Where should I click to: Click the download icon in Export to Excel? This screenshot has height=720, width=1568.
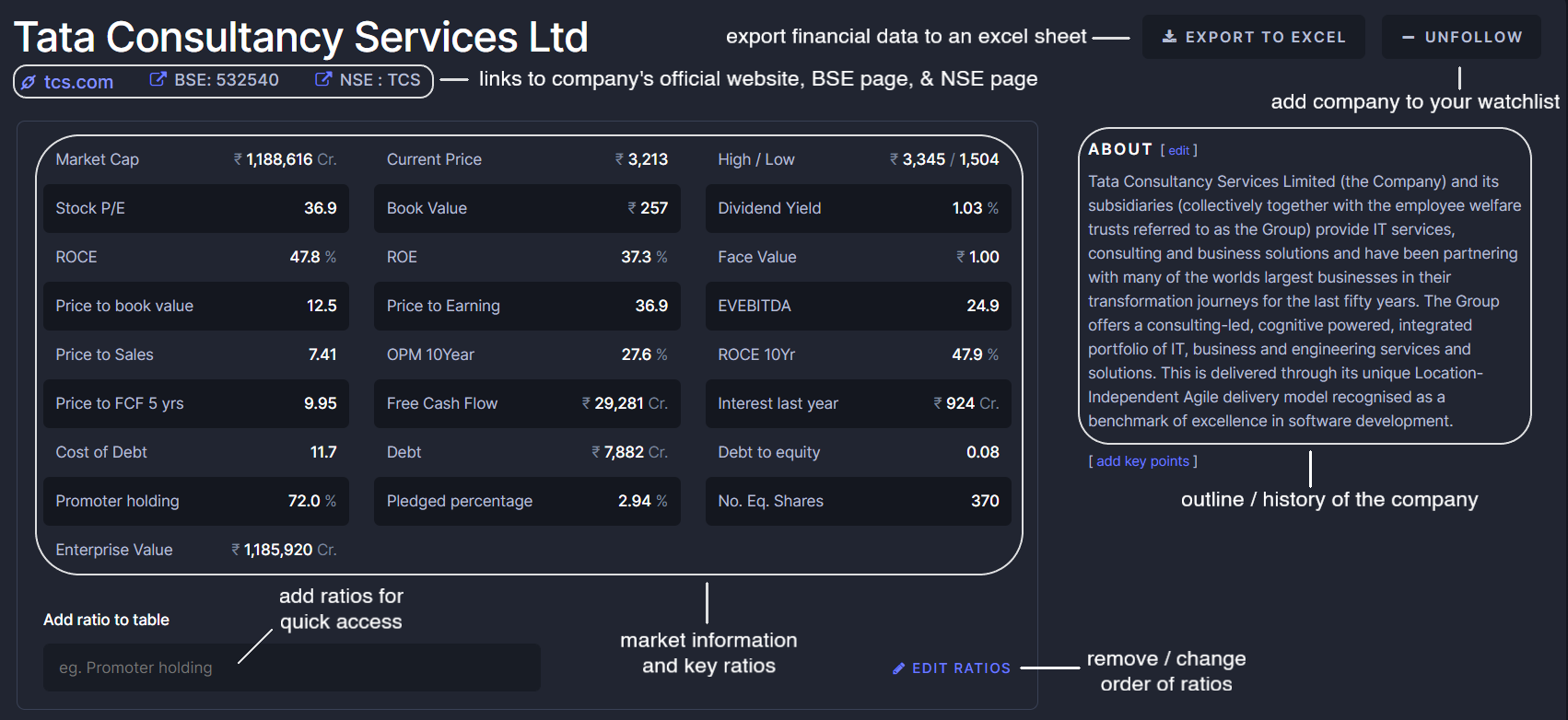coord(1169,37)
